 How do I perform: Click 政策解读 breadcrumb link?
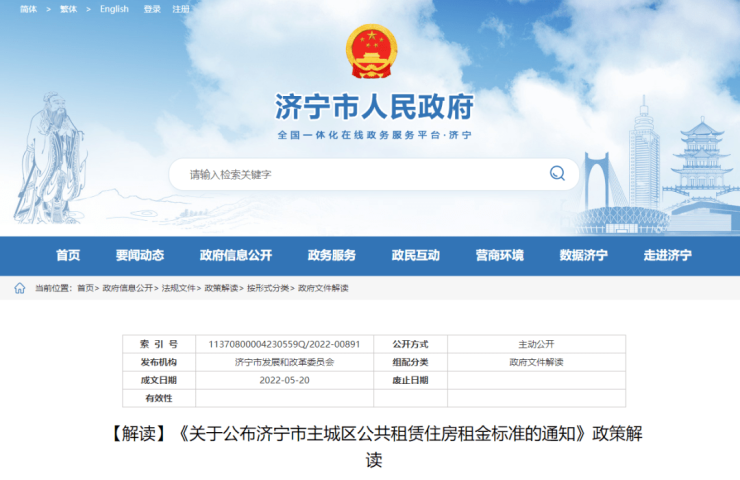pos(222,288)
